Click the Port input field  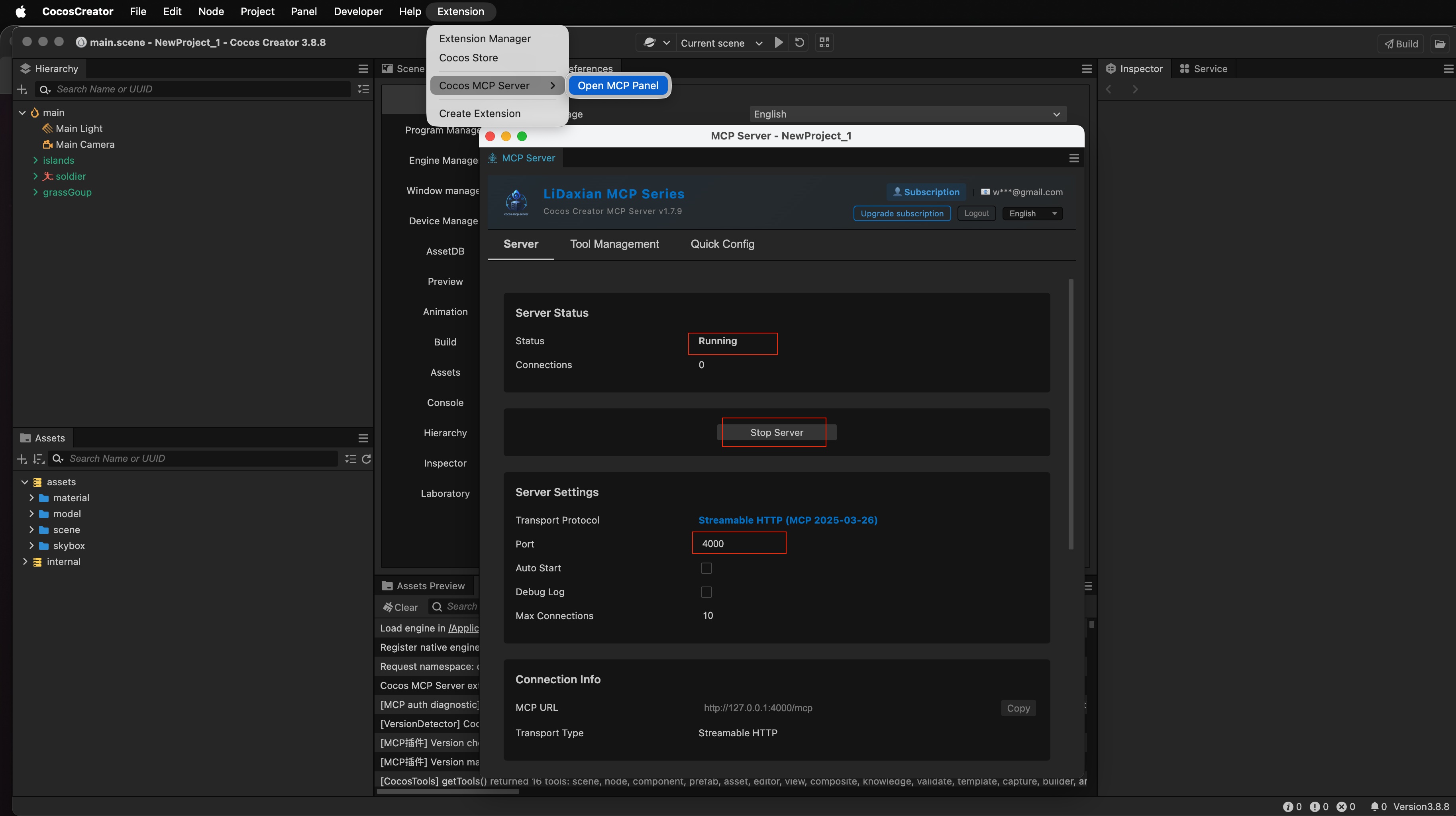[x=739, y=543]
